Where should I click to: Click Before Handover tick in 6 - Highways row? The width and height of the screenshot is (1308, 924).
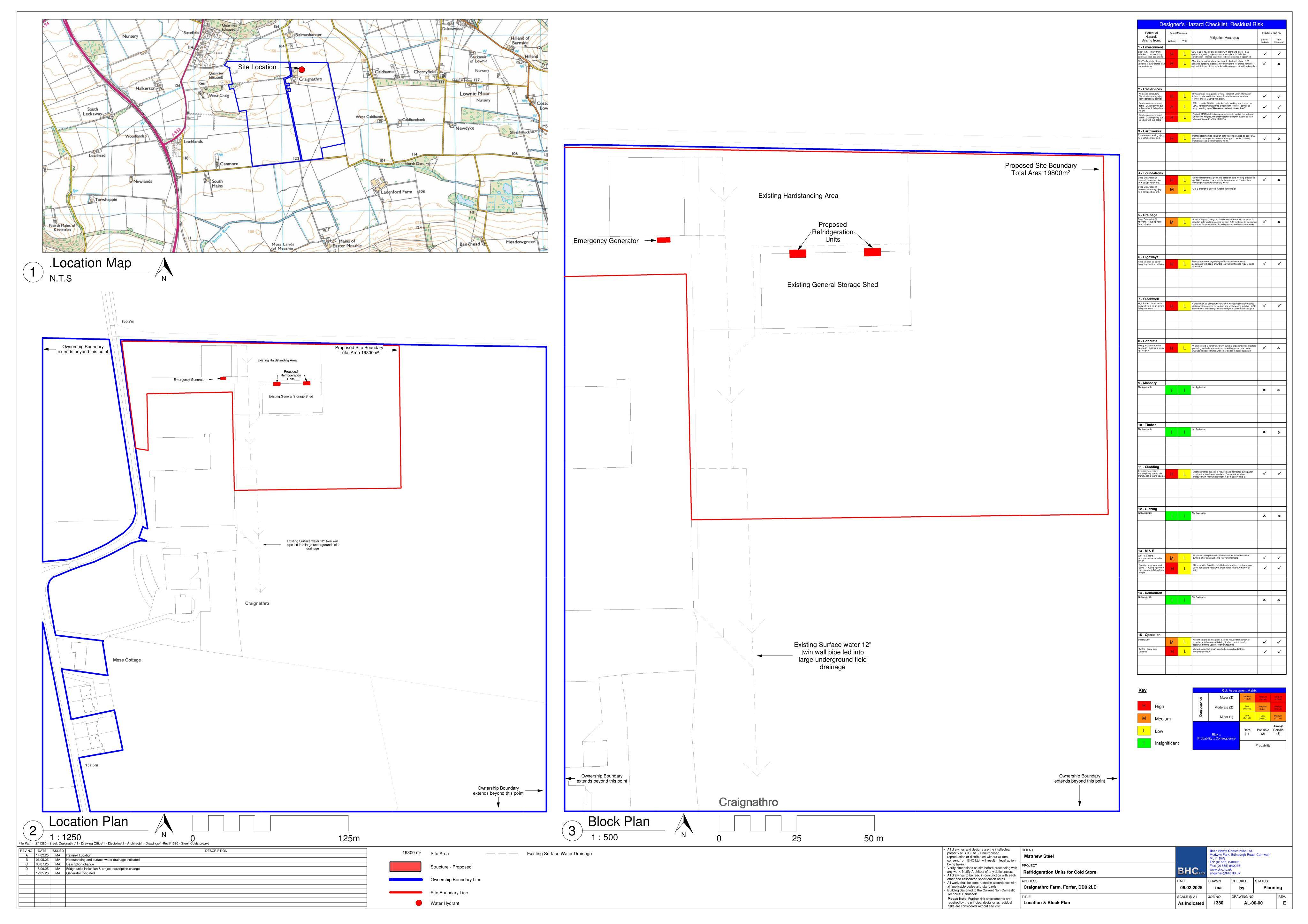[x=1265, y=263]
